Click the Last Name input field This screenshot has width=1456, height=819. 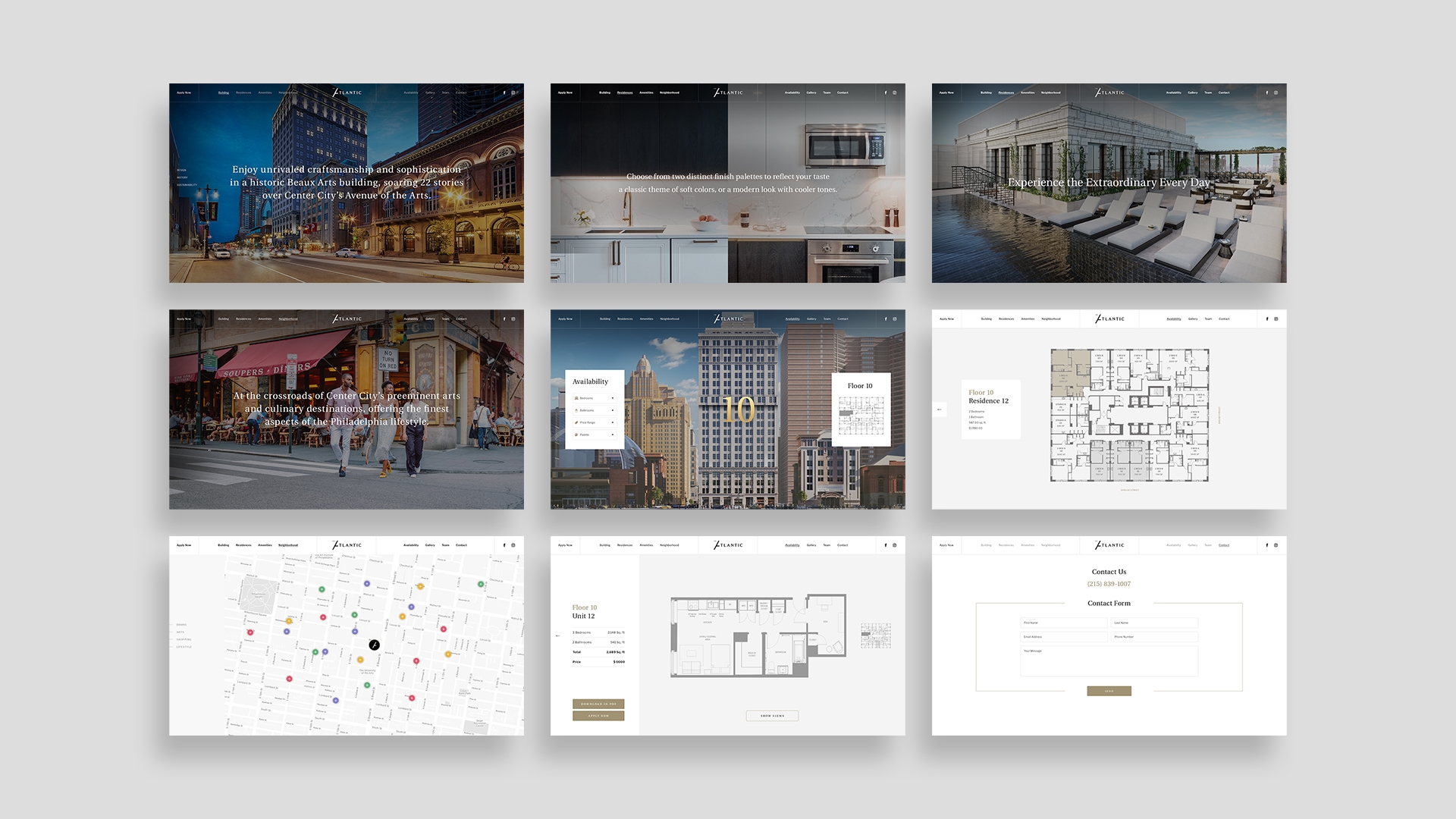(x=1155, y=623)
